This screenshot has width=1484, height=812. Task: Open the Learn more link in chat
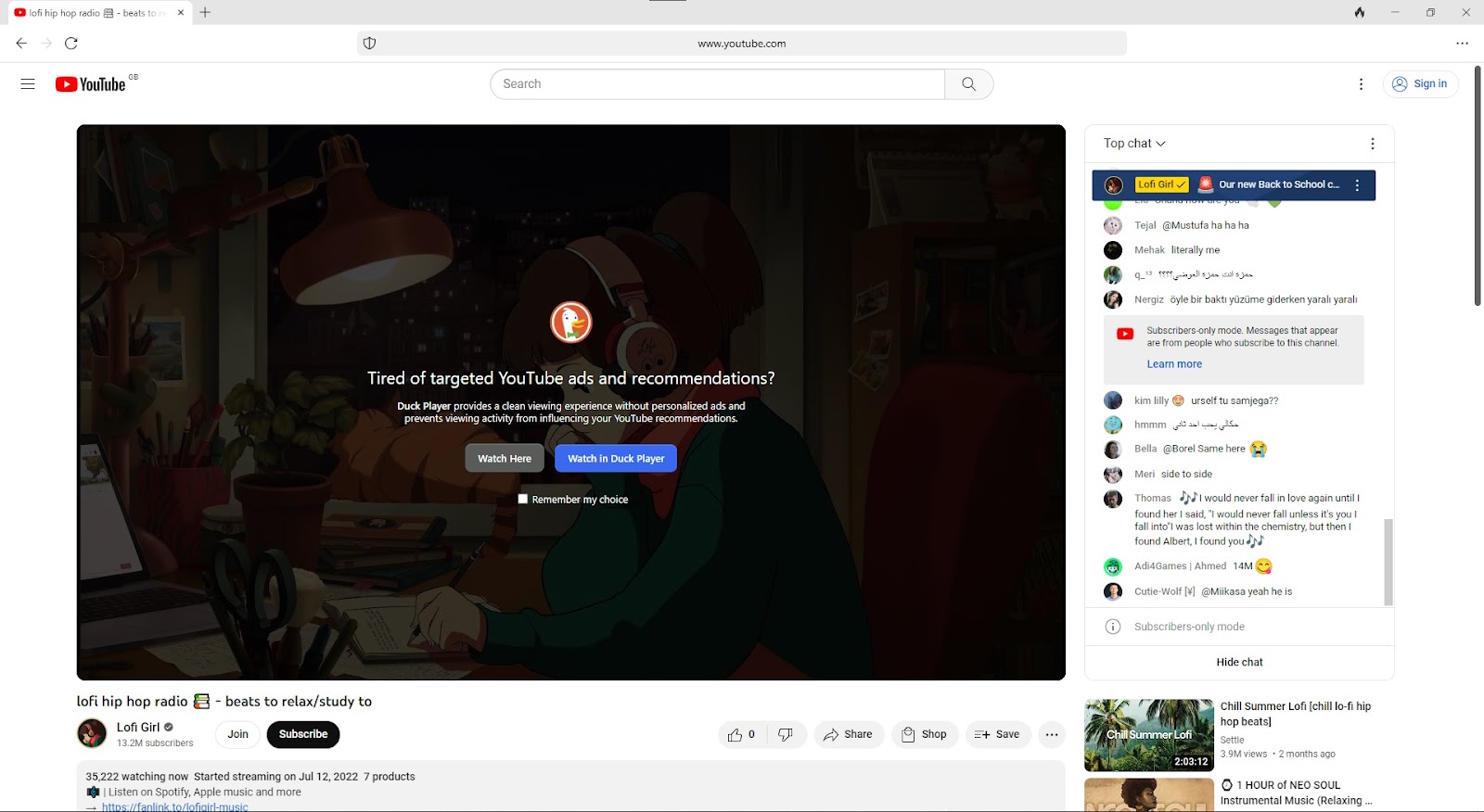tap(1174, 364)
